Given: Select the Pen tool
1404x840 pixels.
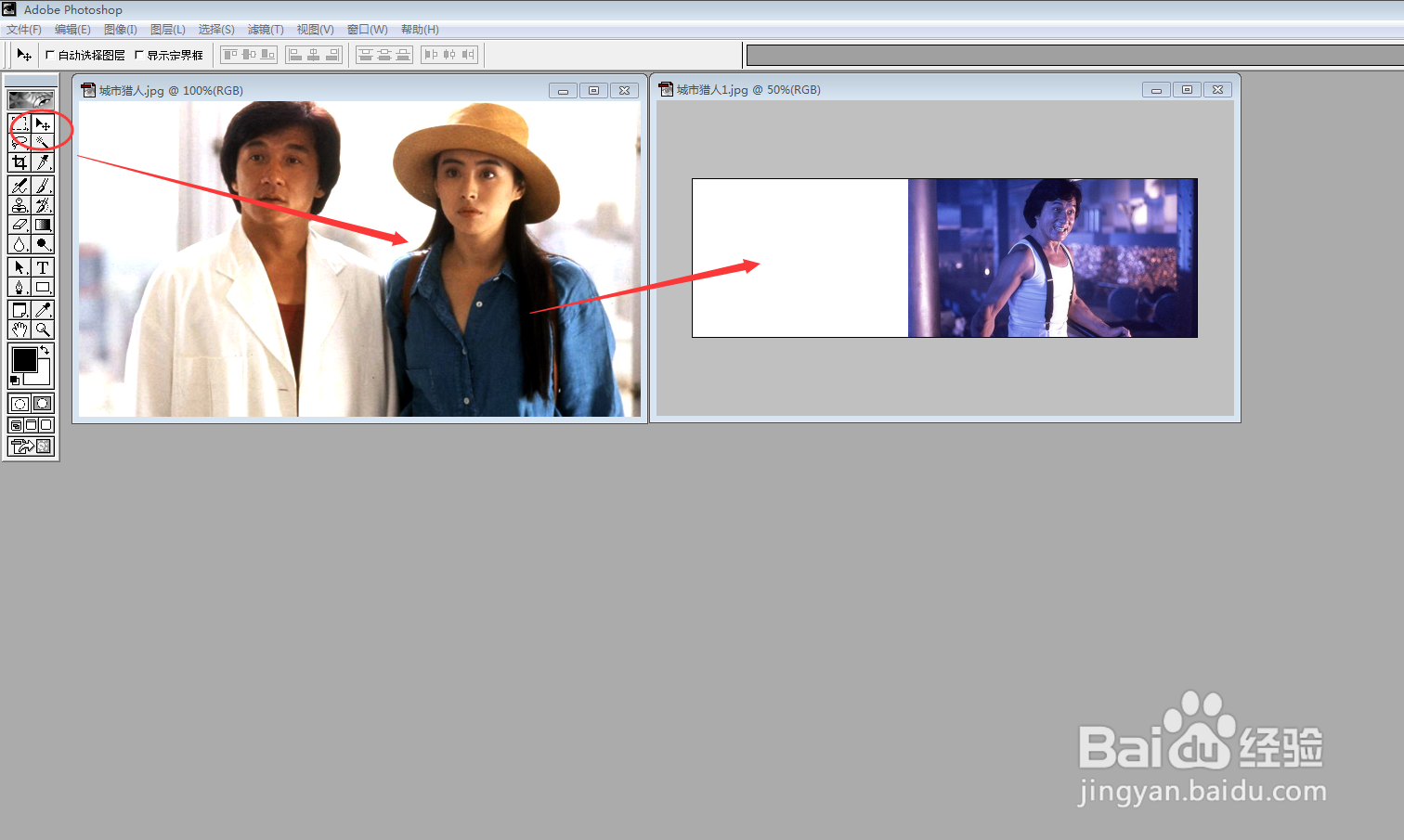Looking at the screenshot, I should point(19,287).
